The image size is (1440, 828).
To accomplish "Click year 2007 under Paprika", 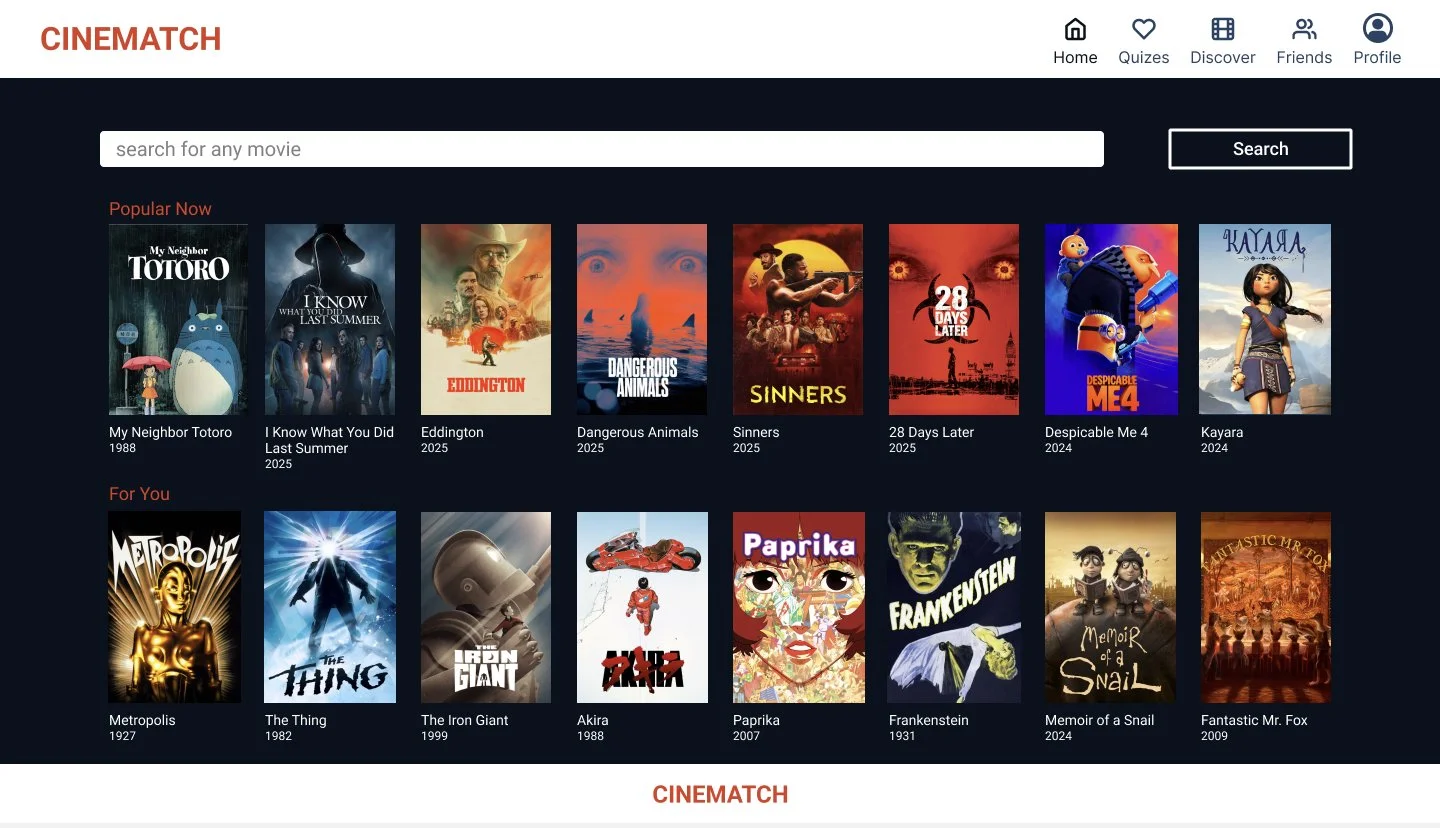I will [746, 736].
